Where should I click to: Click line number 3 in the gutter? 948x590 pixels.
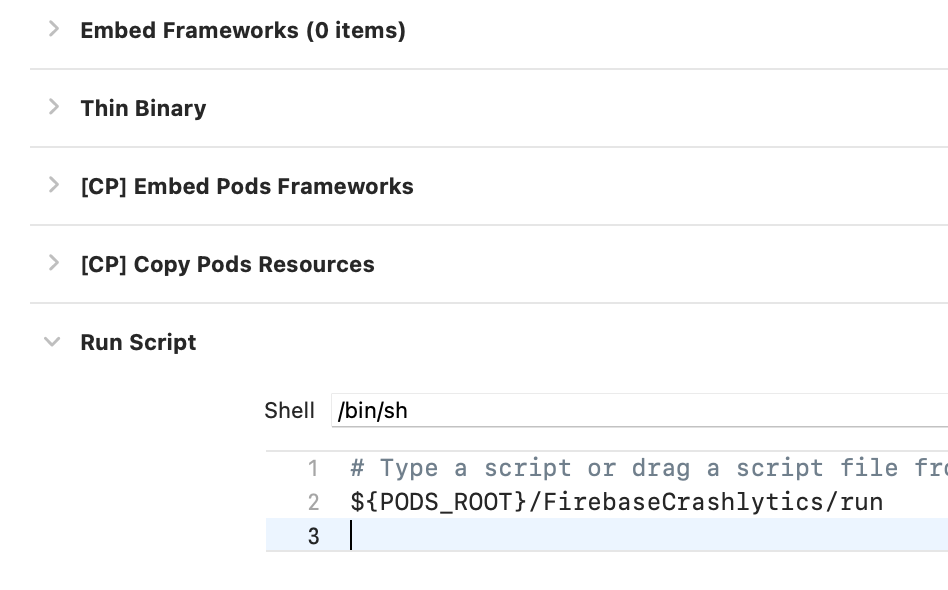click(313, 536)
